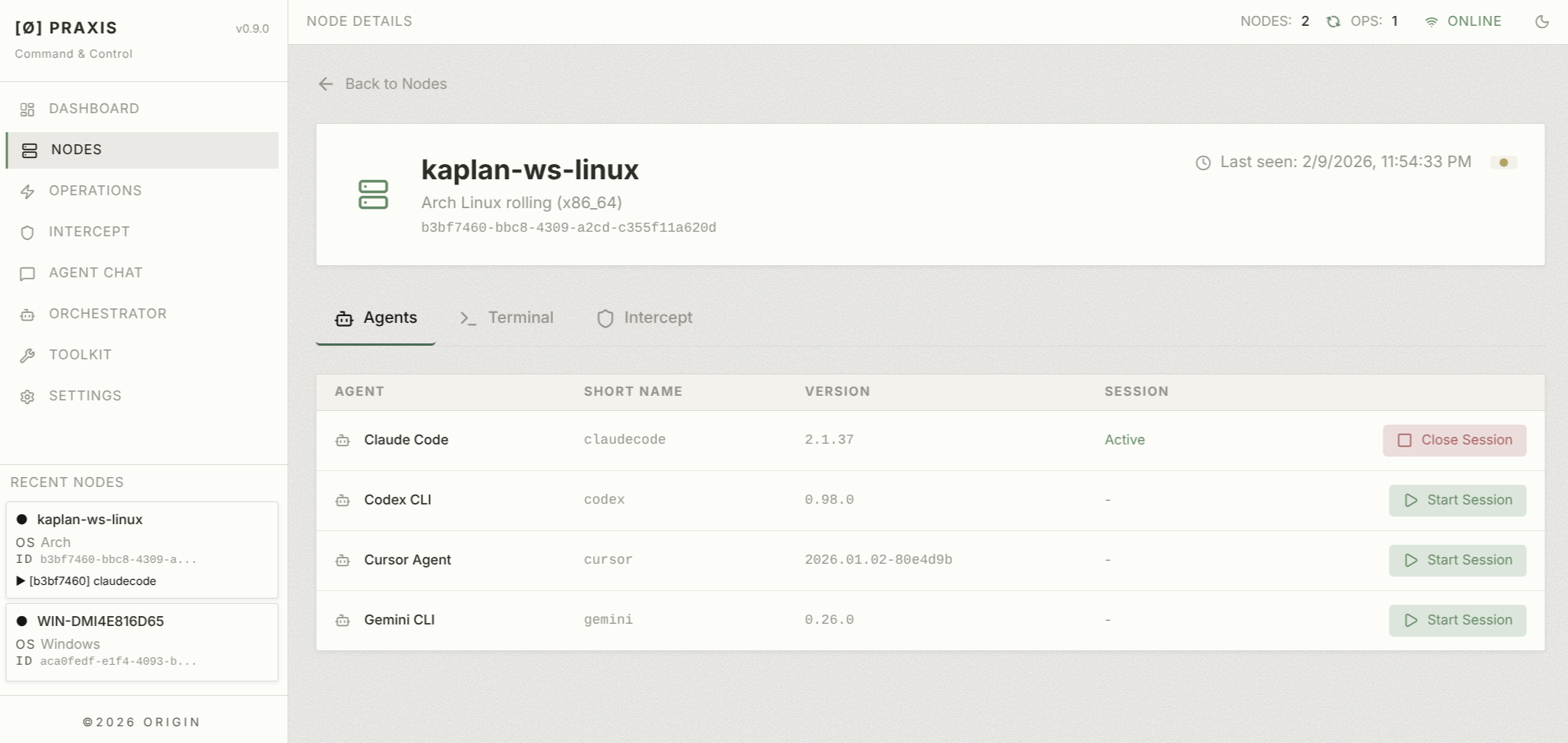Close the Claude Code session

pos(1454,441)
